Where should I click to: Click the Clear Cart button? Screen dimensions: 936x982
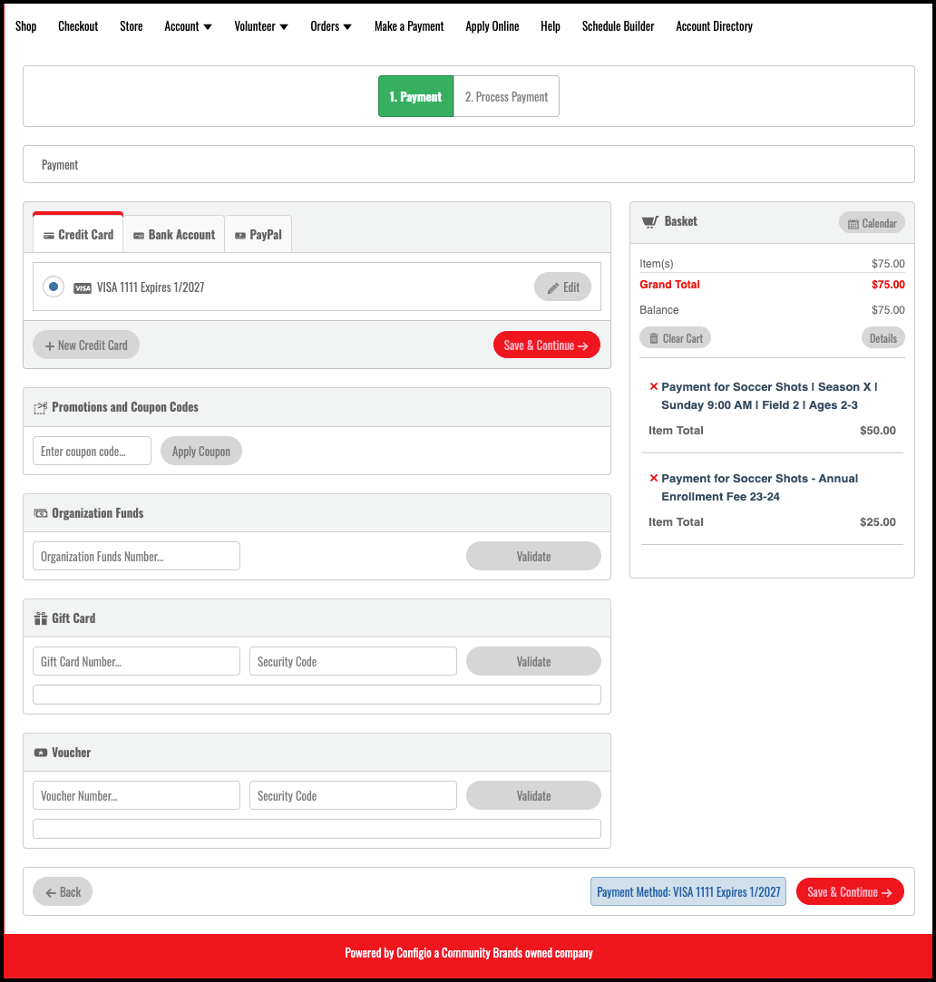[x=675, y=338]
